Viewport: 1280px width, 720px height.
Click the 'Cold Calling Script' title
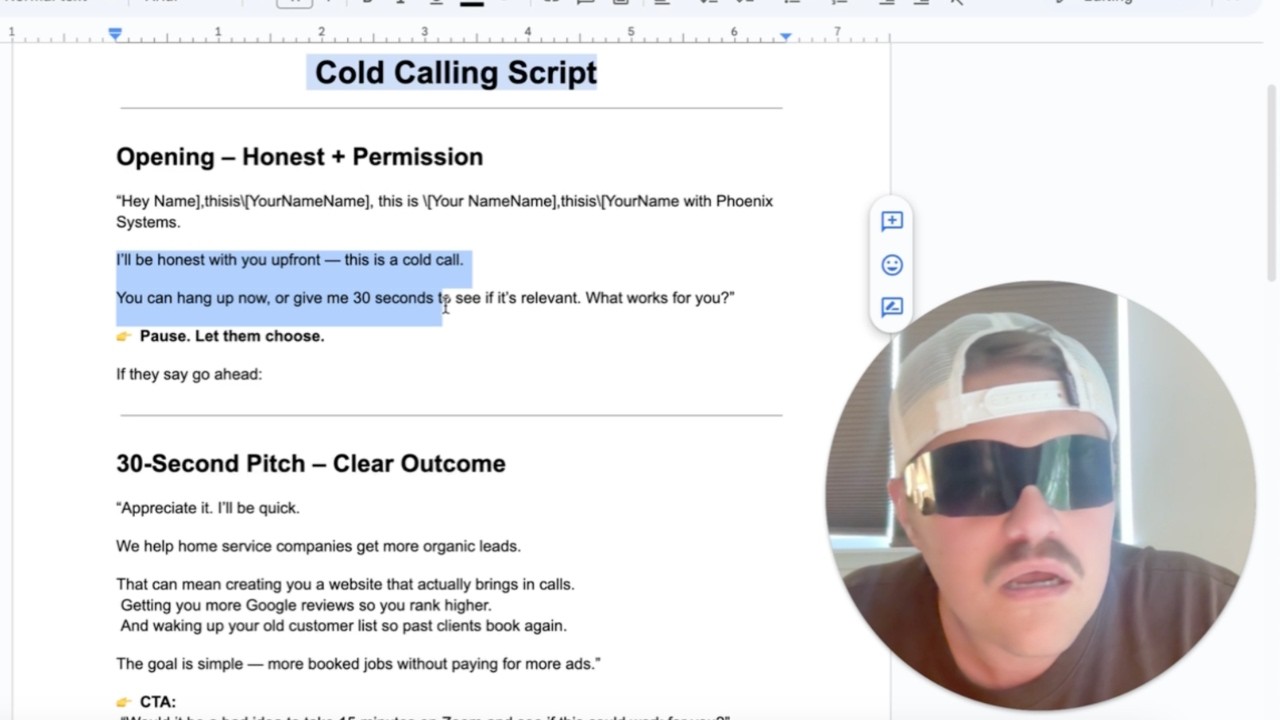(x=456, y=72)
